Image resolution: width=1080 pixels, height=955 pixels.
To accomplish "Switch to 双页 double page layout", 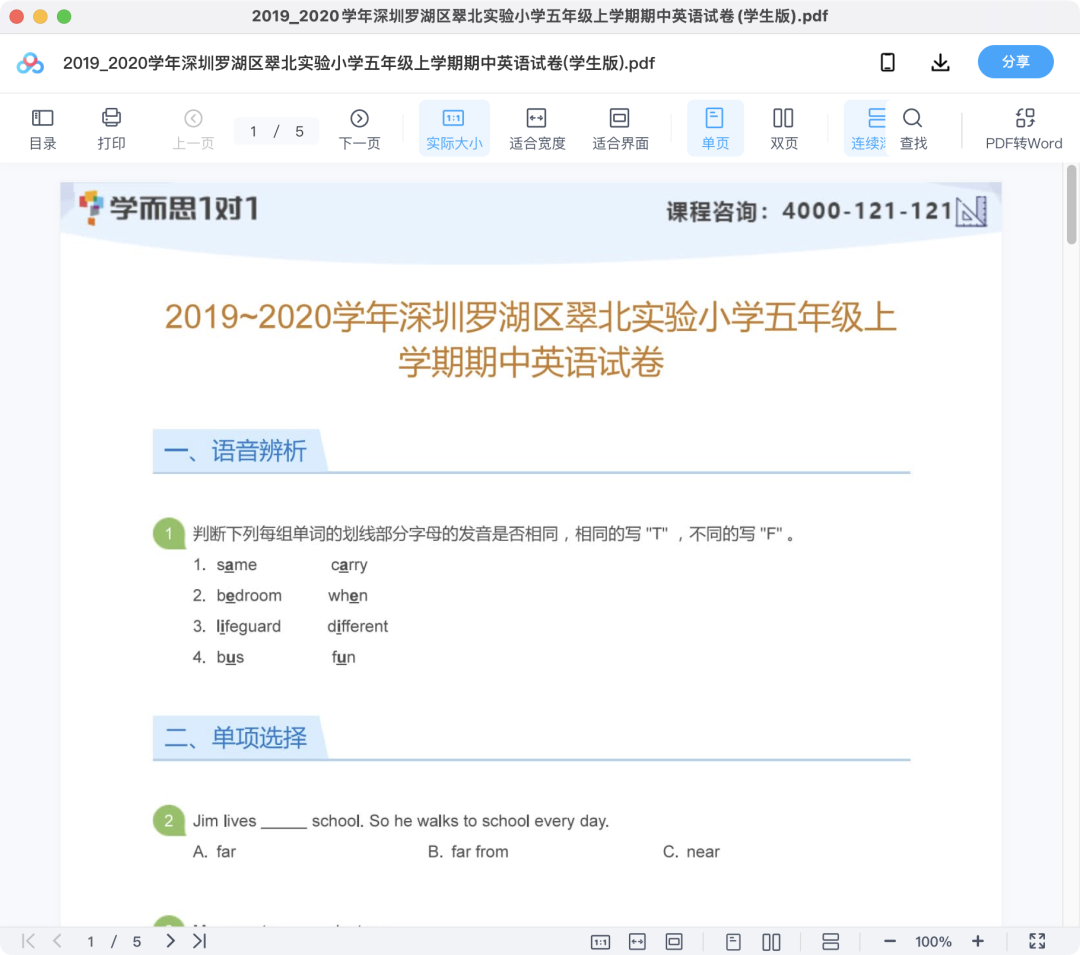I will pos(784,129).
